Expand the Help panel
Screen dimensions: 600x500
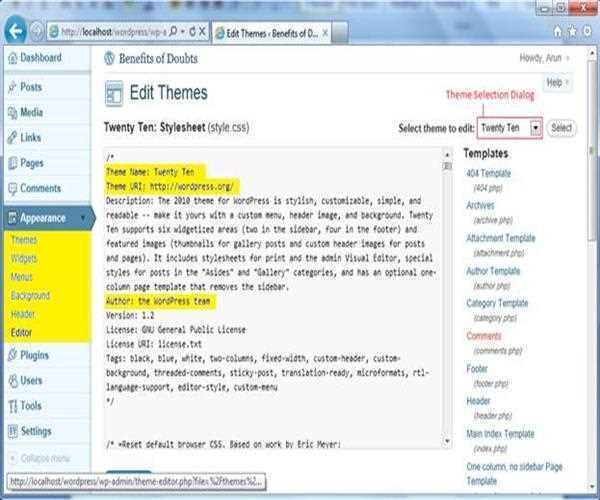click(x=558, y=82)
